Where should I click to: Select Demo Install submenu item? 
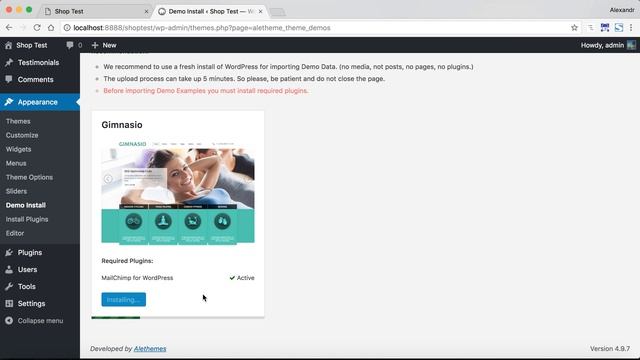pyautogui.click(x=26, y=205)
